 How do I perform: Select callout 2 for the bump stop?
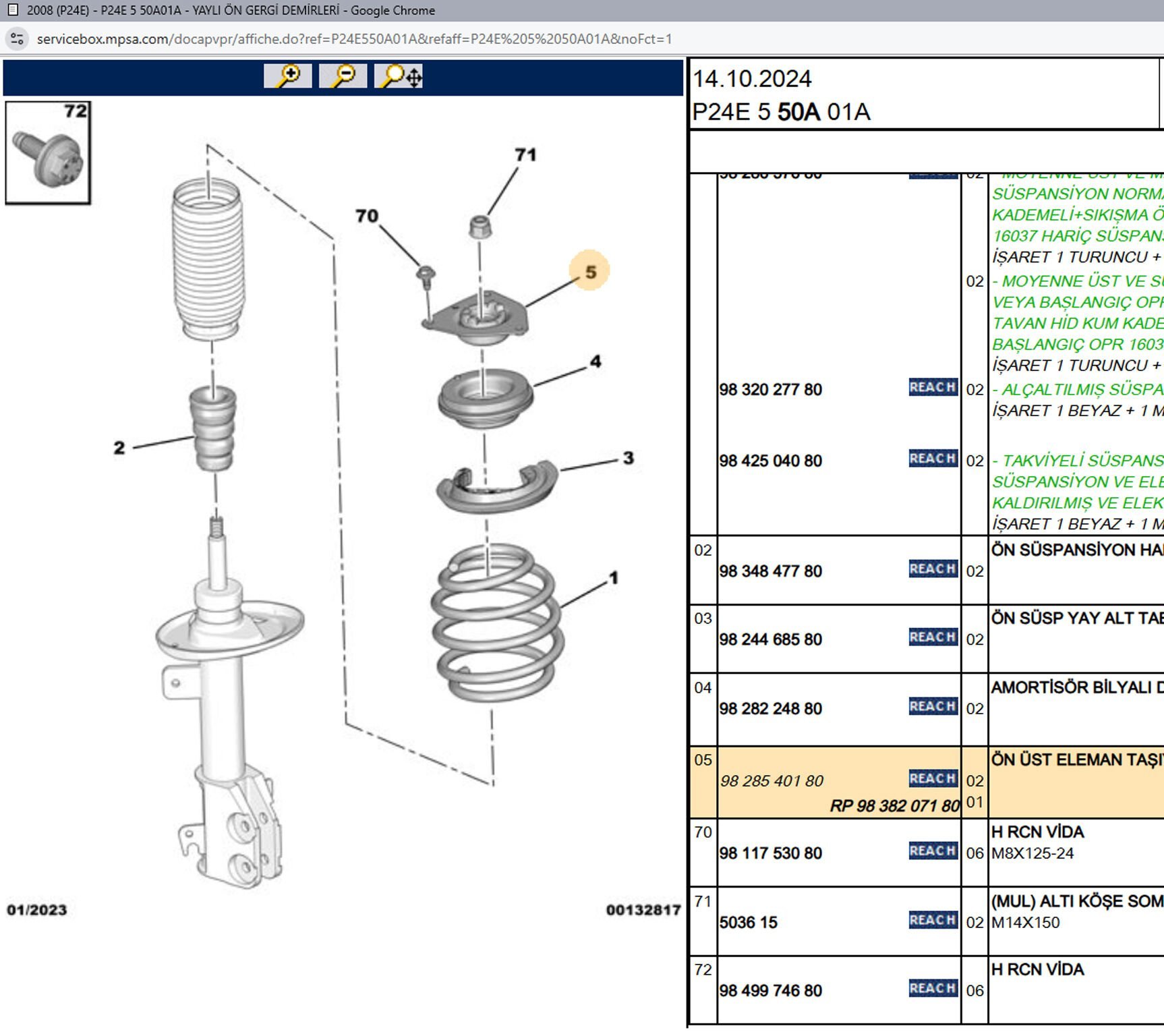pyautogui.click(x=119, y=448)
